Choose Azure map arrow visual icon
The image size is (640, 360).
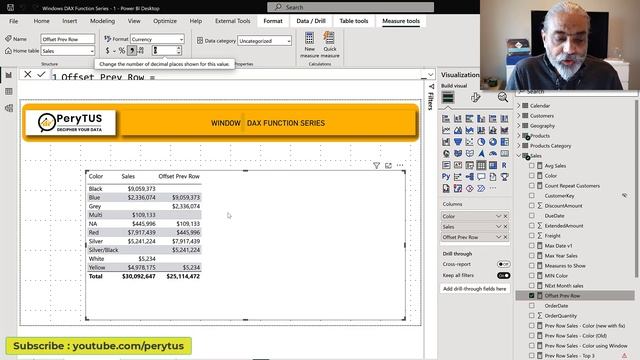pyautogui.click(x=481, y=153)
